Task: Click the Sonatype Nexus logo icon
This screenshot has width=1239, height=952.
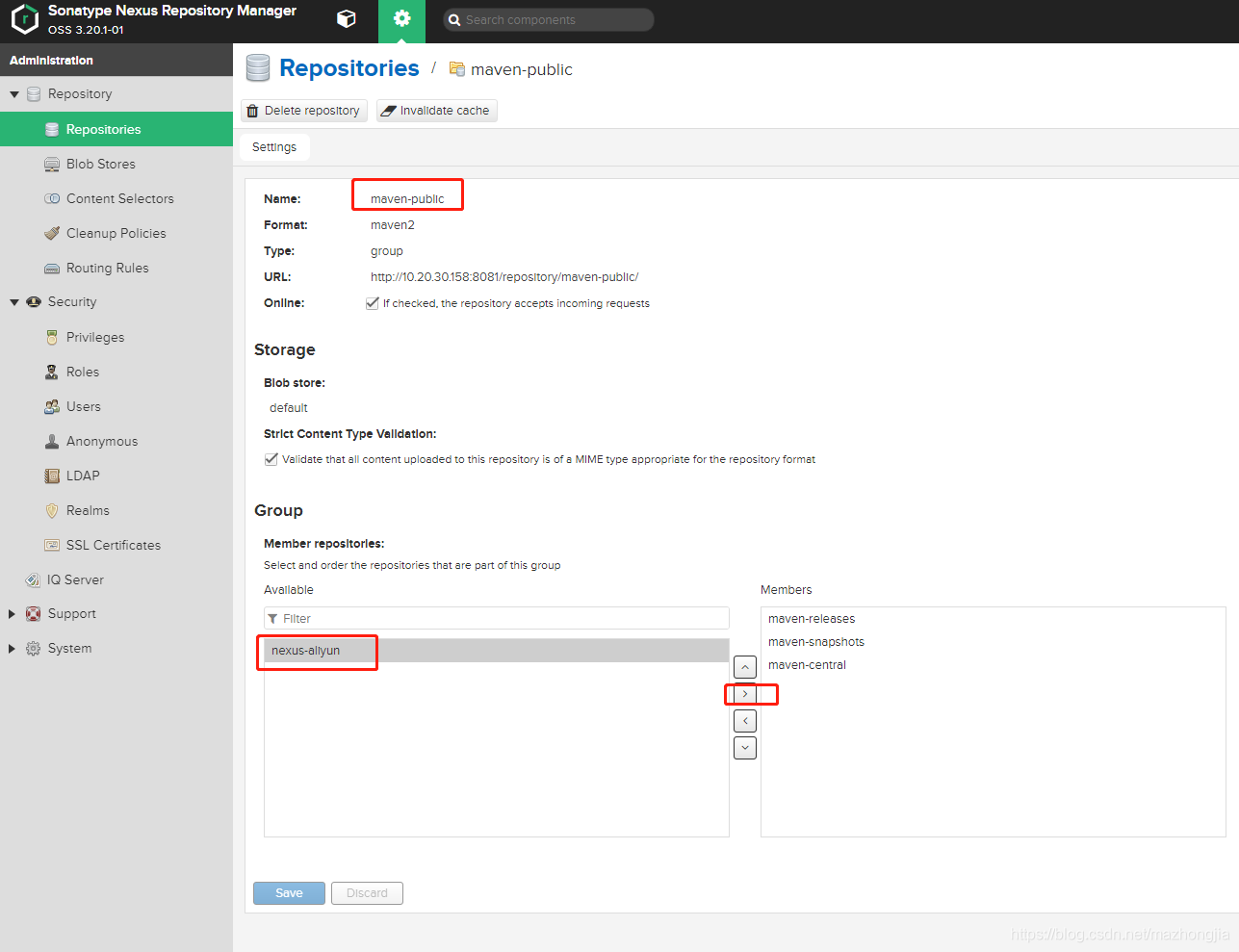Action: 24,20
